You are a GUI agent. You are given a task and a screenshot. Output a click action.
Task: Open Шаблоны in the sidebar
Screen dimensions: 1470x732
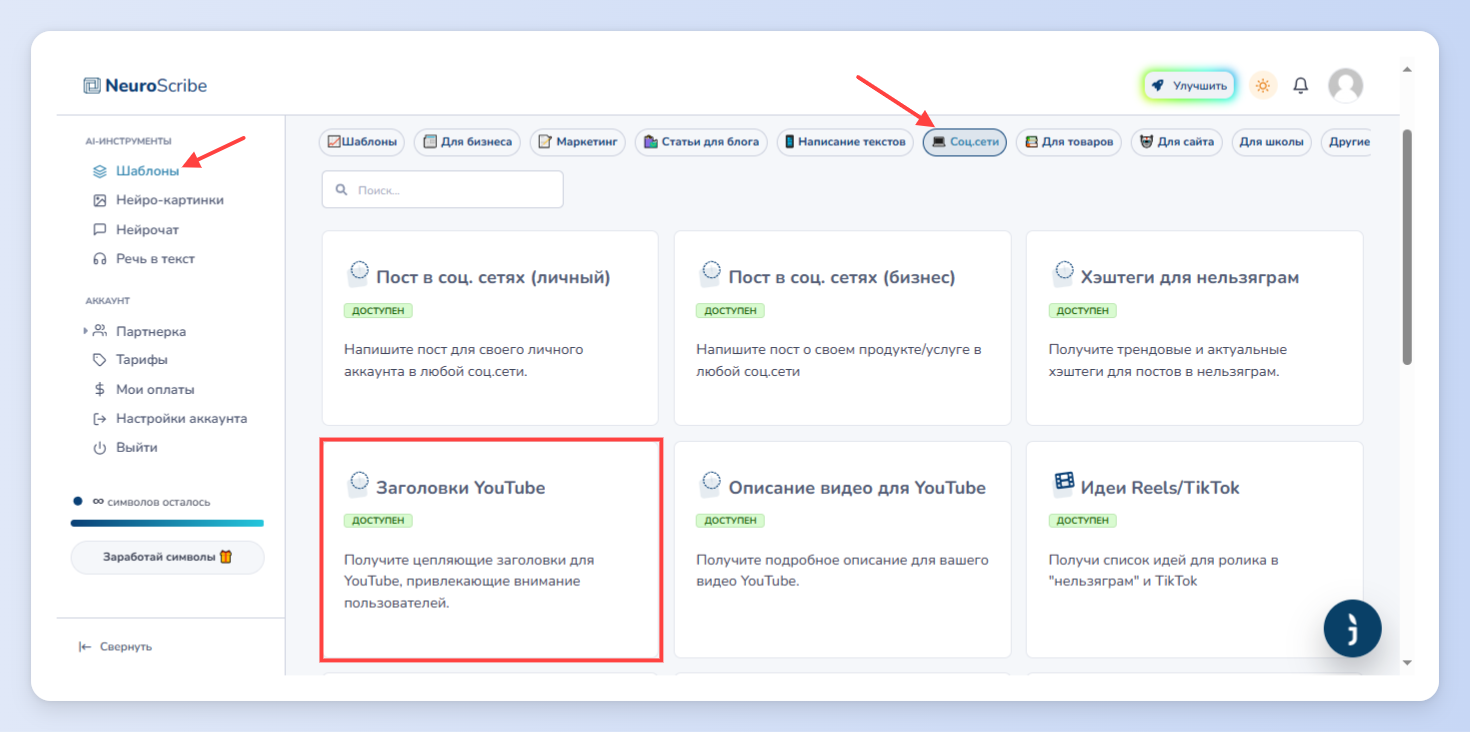tap(147, 171)
